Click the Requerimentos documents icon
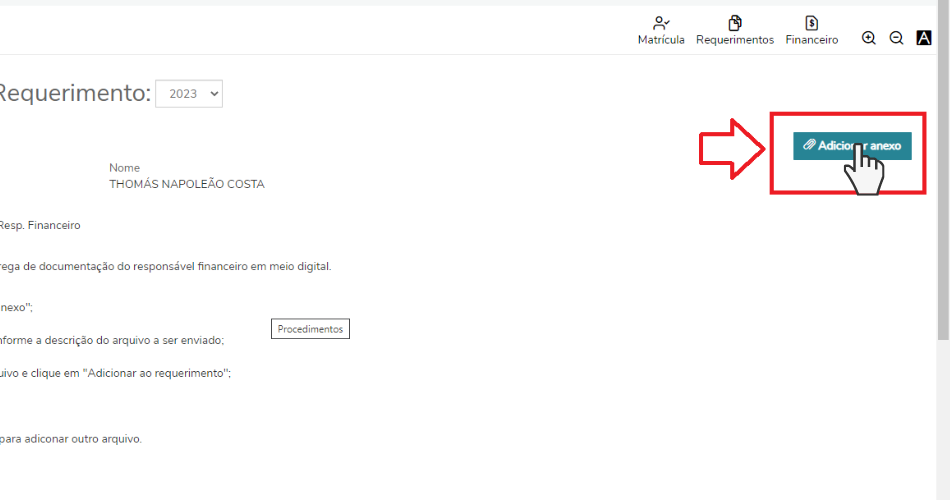 click(735, 23)
